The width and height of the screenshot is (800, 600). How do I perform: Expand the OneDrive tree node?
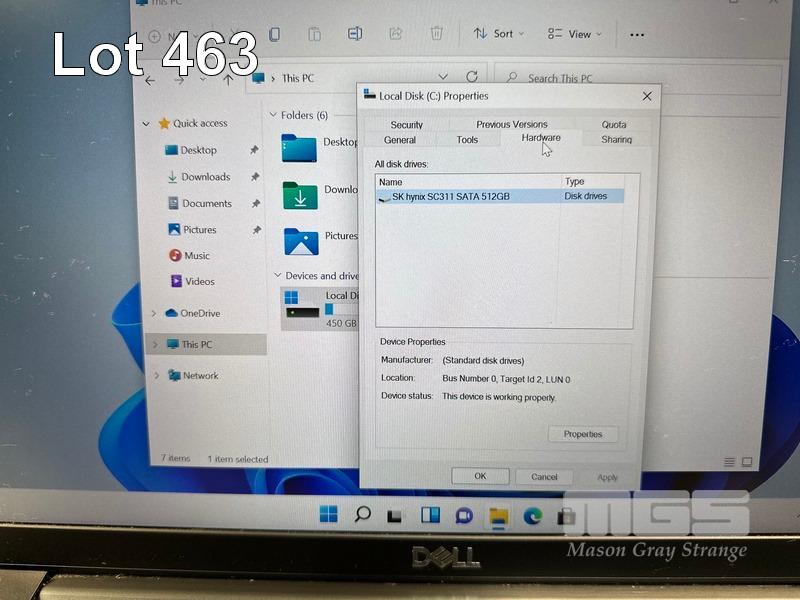pyautogui.click(x=153, y=314)
